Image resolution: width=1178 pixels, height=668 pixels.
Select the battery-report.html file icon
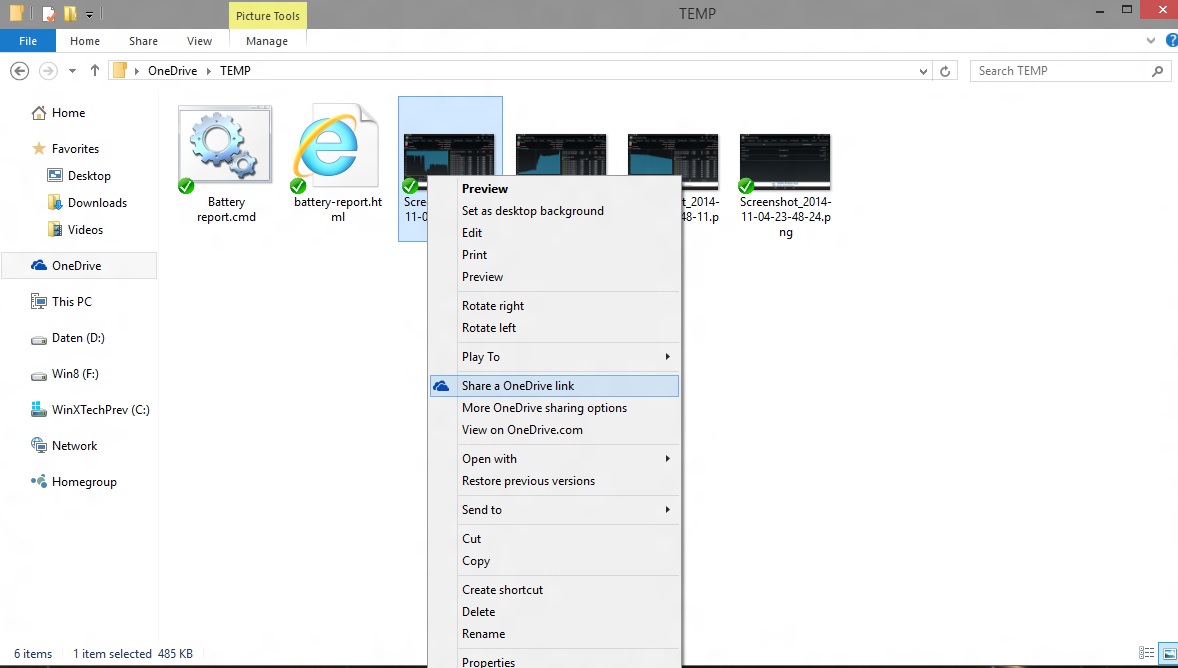[x=337, y=145]
